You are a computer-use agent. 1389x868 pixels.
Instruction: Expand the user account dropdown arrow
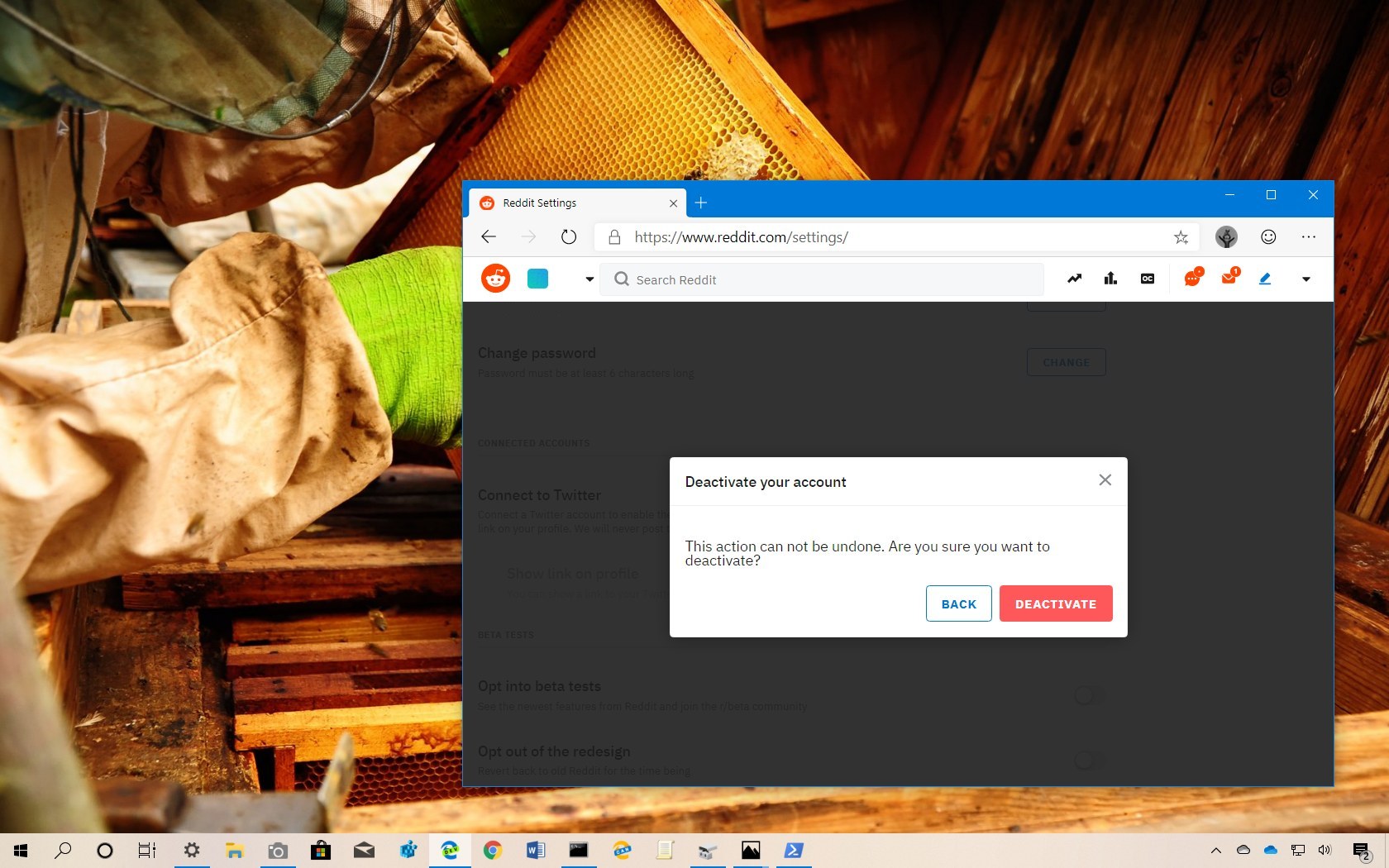[1305, 279]
